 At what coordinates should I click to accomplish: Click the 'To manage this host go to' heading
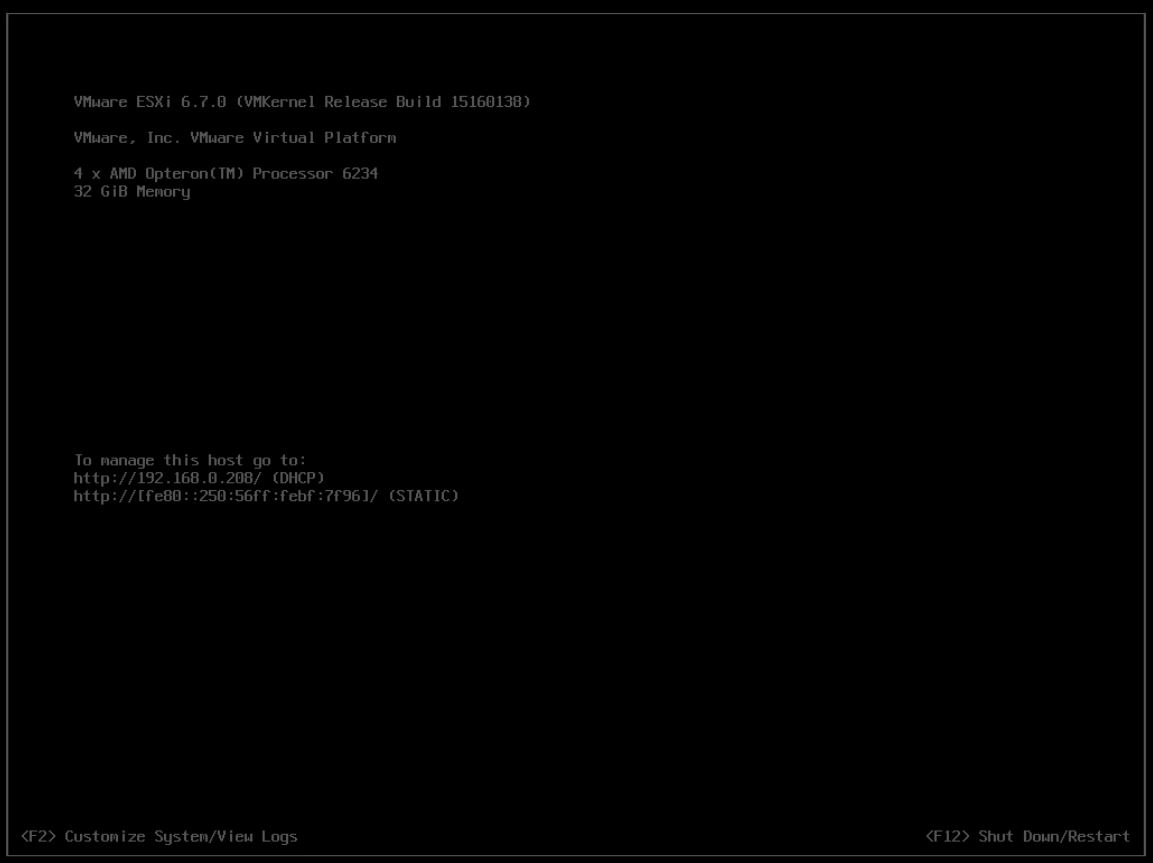click(x=190, y=460)
